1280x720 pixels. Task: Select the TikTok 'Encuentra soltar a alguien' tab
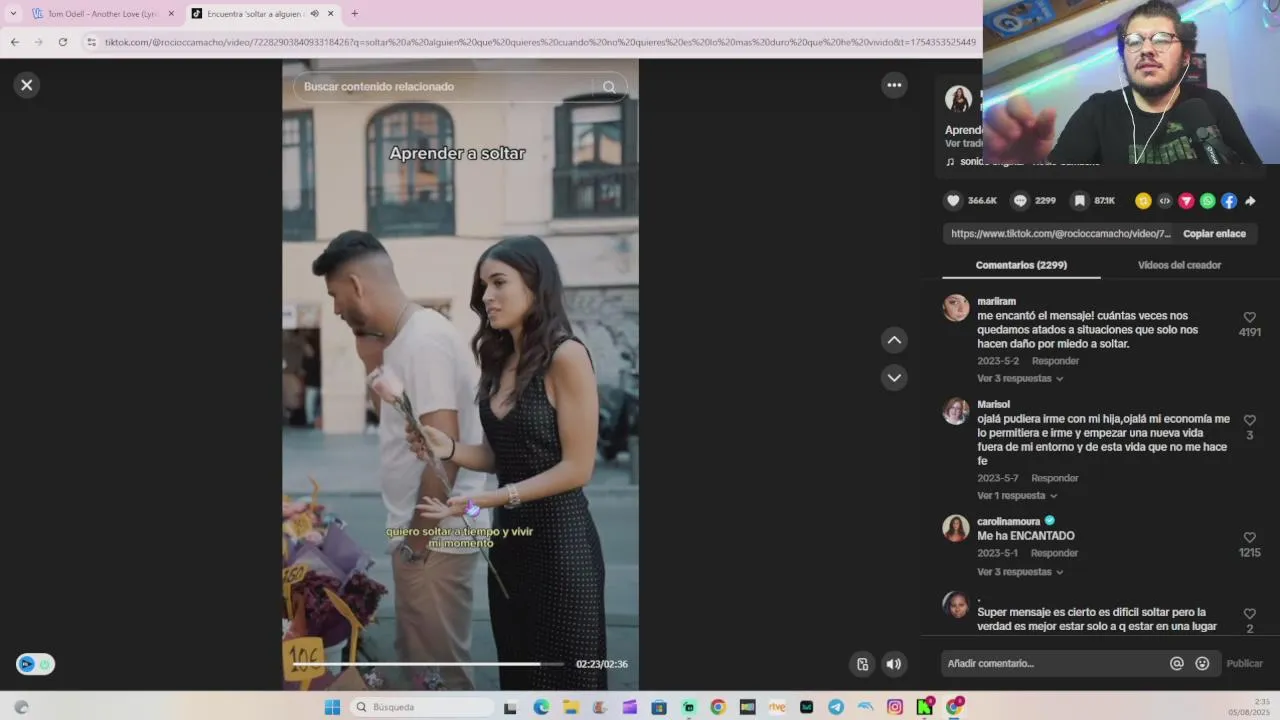coord(262,14)
